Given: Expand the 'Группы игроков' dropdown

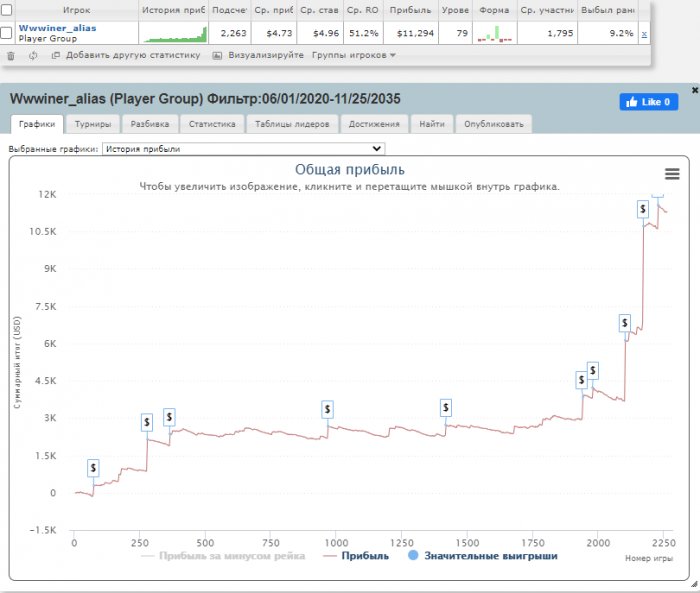Looking at the screenshot, I should 353,55.
